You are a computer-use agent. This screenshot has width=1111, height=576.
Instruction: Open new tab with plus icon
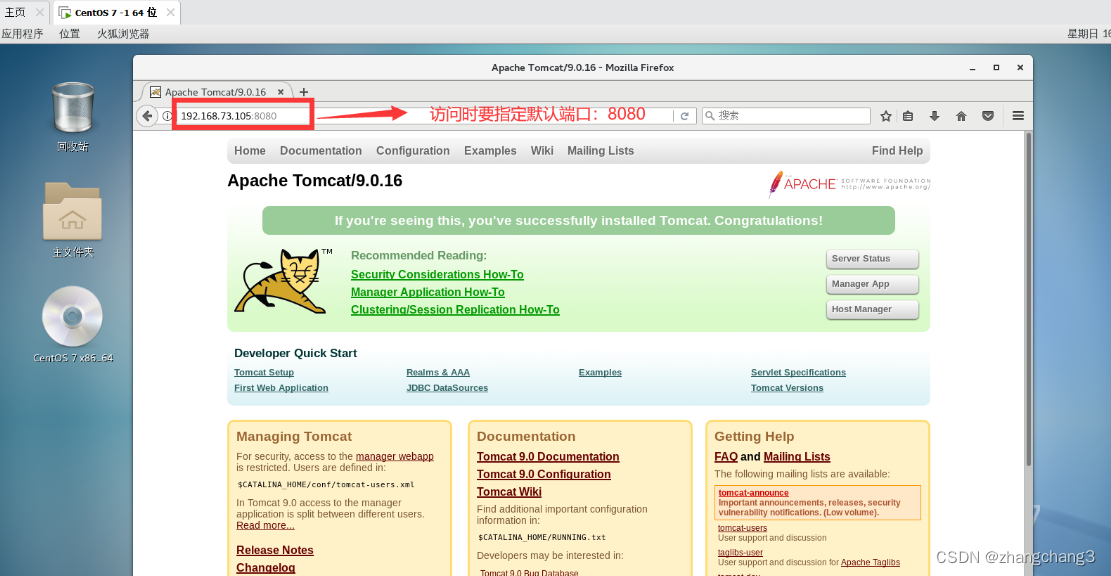pyautogui.click(x=303, y=92)
